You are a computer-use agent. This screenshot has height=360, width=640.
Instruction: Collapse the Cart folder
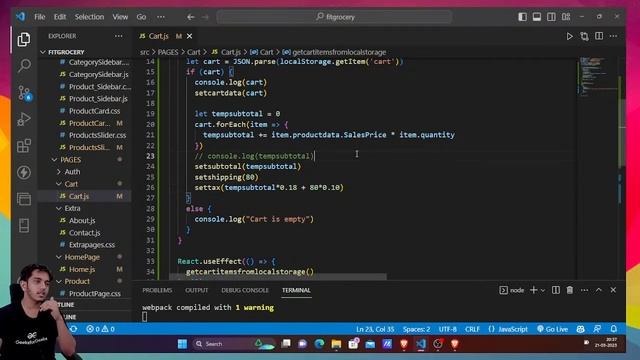point(71,184)
